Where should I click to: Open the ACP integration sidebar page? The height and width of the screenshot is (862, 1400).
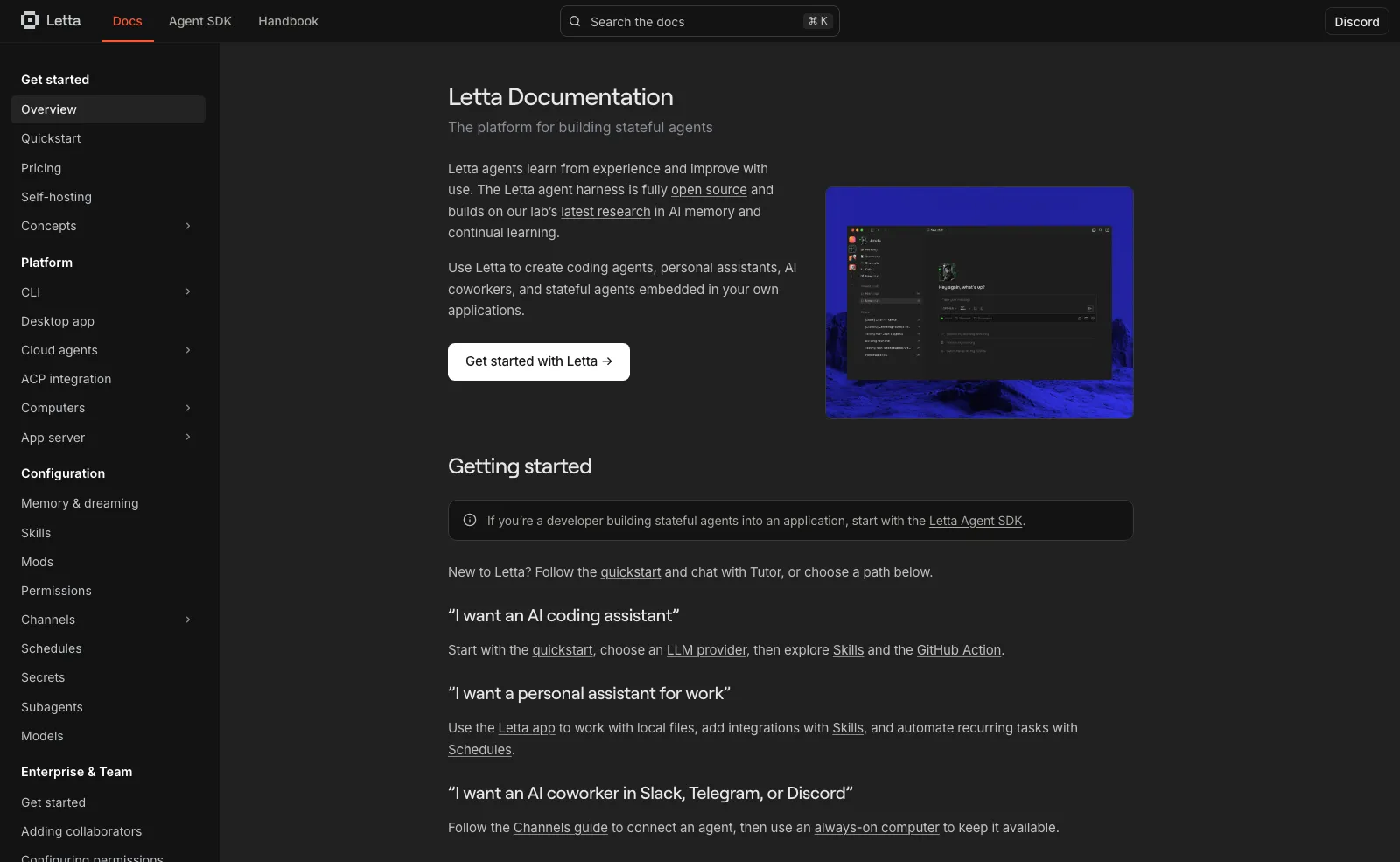coord(66,379)
